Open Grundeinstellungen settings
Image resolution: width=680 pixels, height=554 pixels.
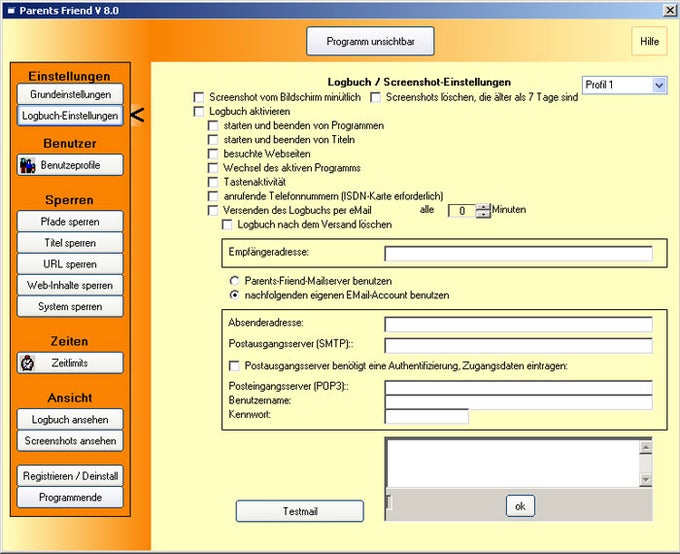tap(70, 94)
